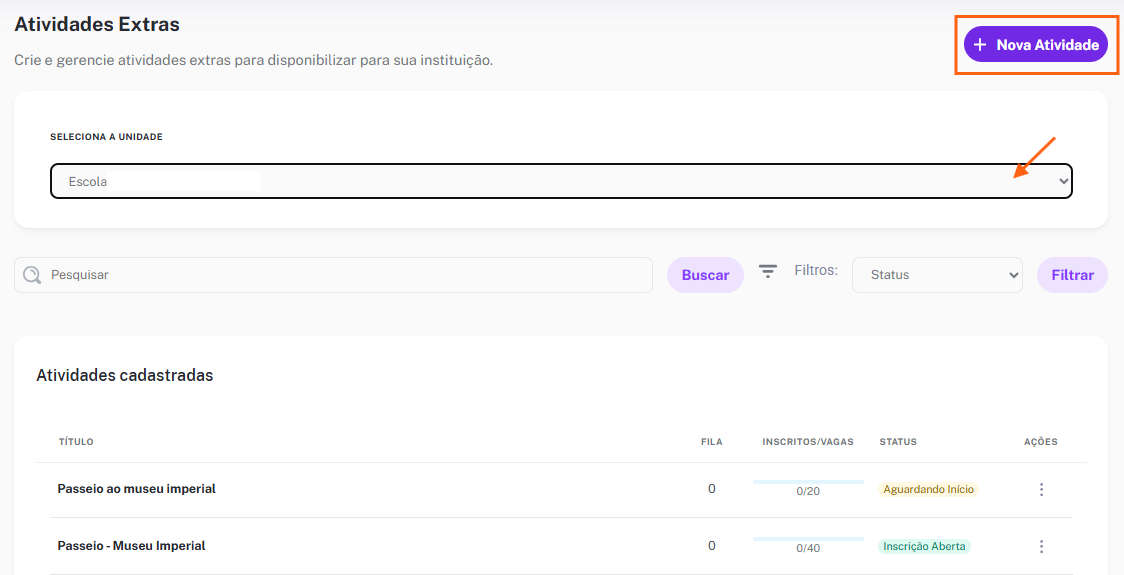Viewport: 1124px width, 575px height.
Task: Click the Inscritos/Vagas column header
Action: [x=808, y=442]
